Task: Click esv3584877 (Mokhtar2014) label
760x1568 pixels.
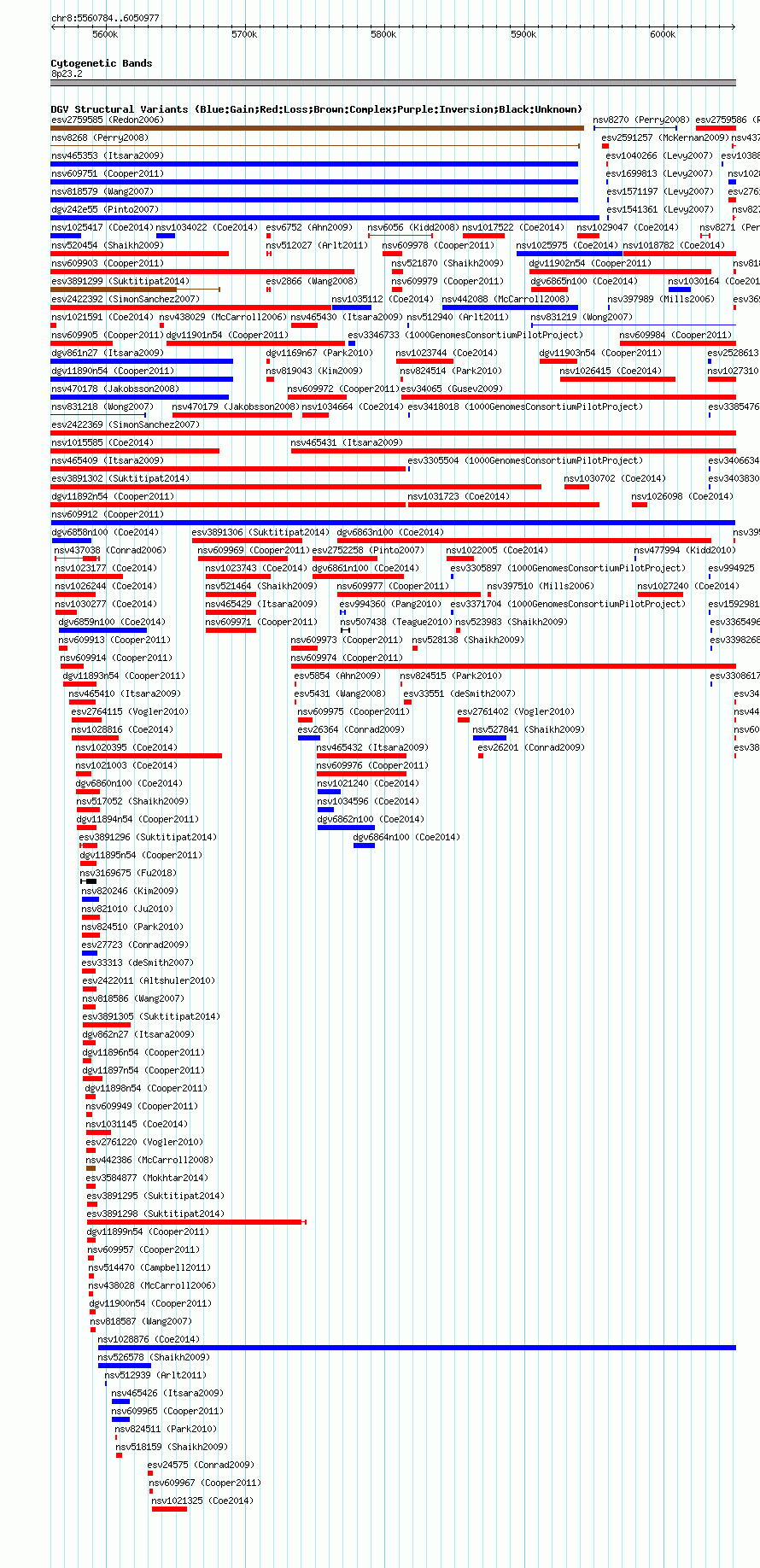Action: [x=147, y=1179]
